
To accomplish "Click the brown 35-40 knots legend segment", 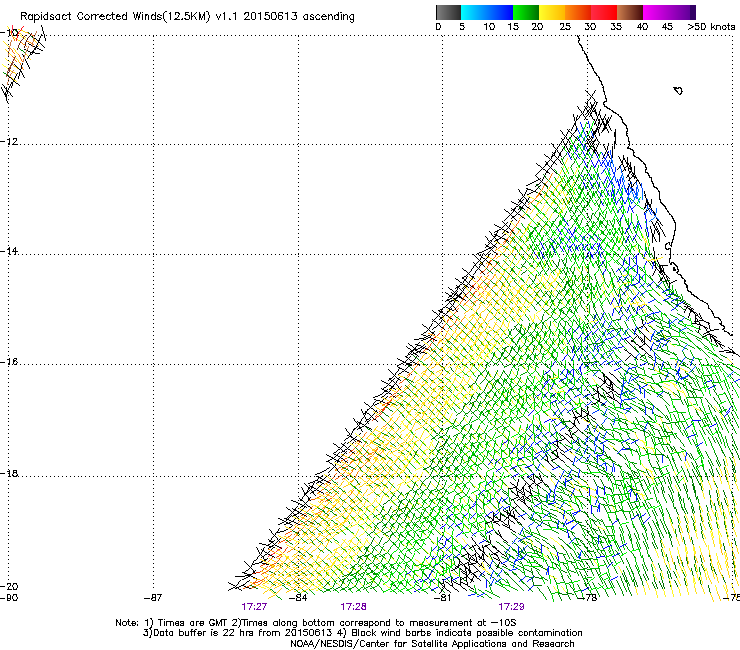I will point(630,12).
